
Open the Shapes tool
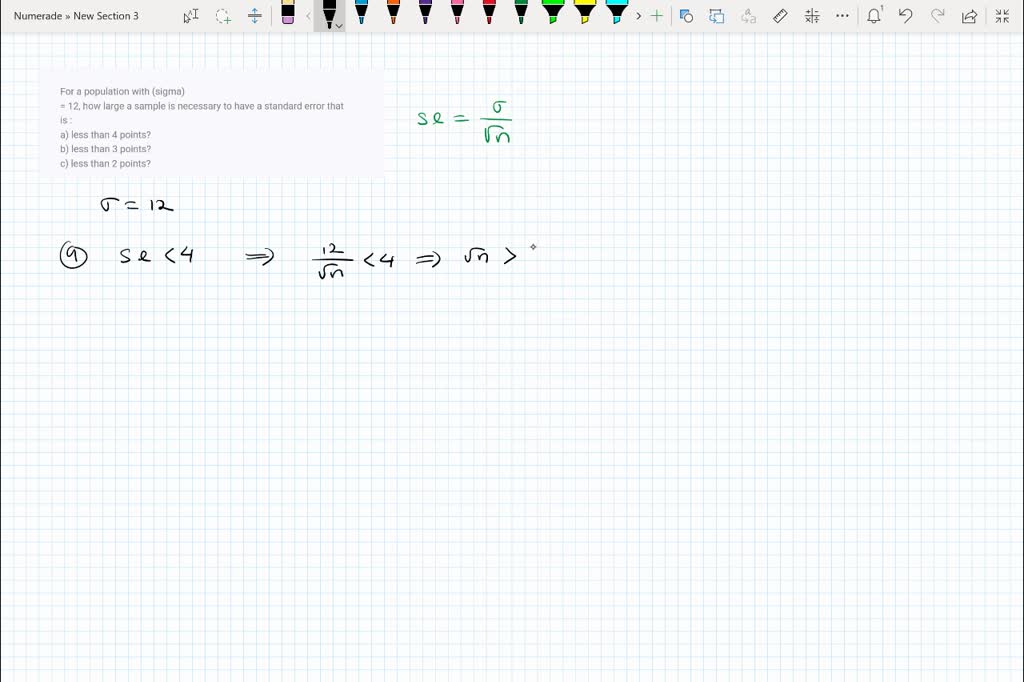click(x=686, y=16)
